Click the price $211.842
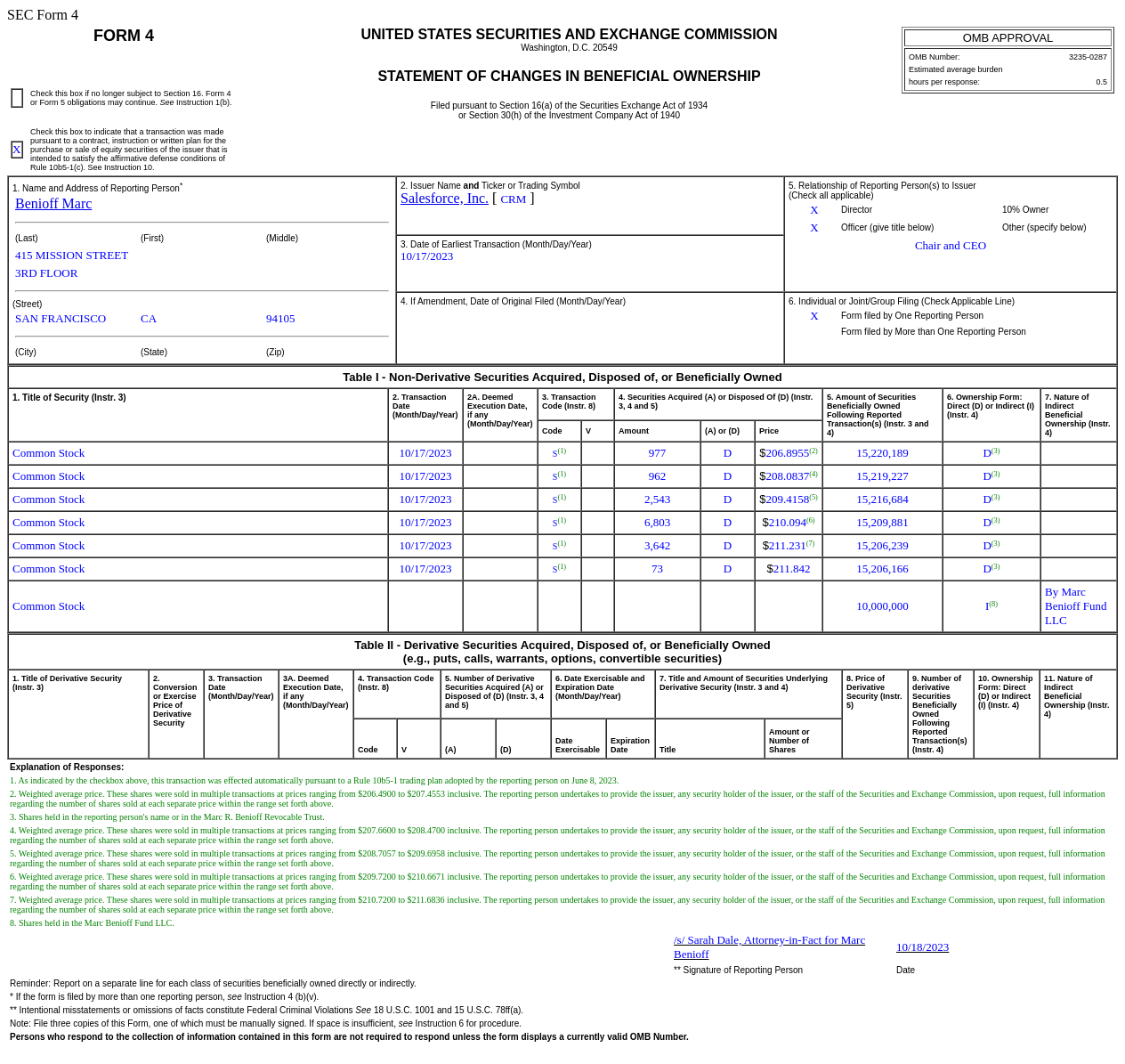This screenshot has height=1064, width=1125. click(789, 569)
